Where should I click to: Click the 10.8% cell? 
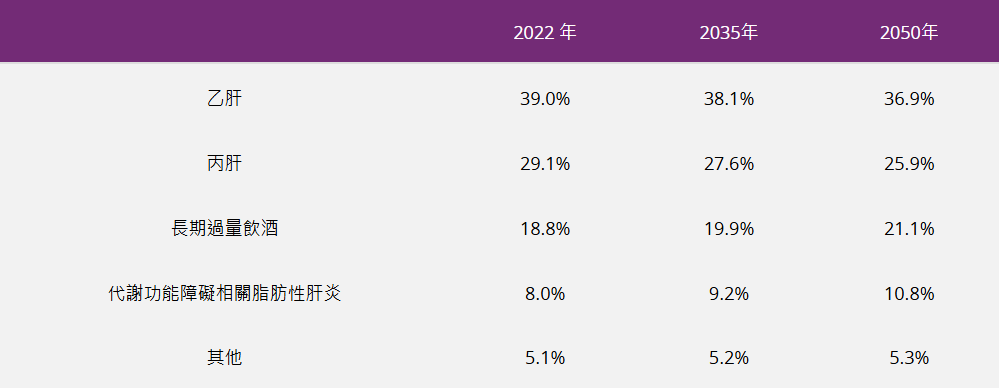click(x=909, y=294)
